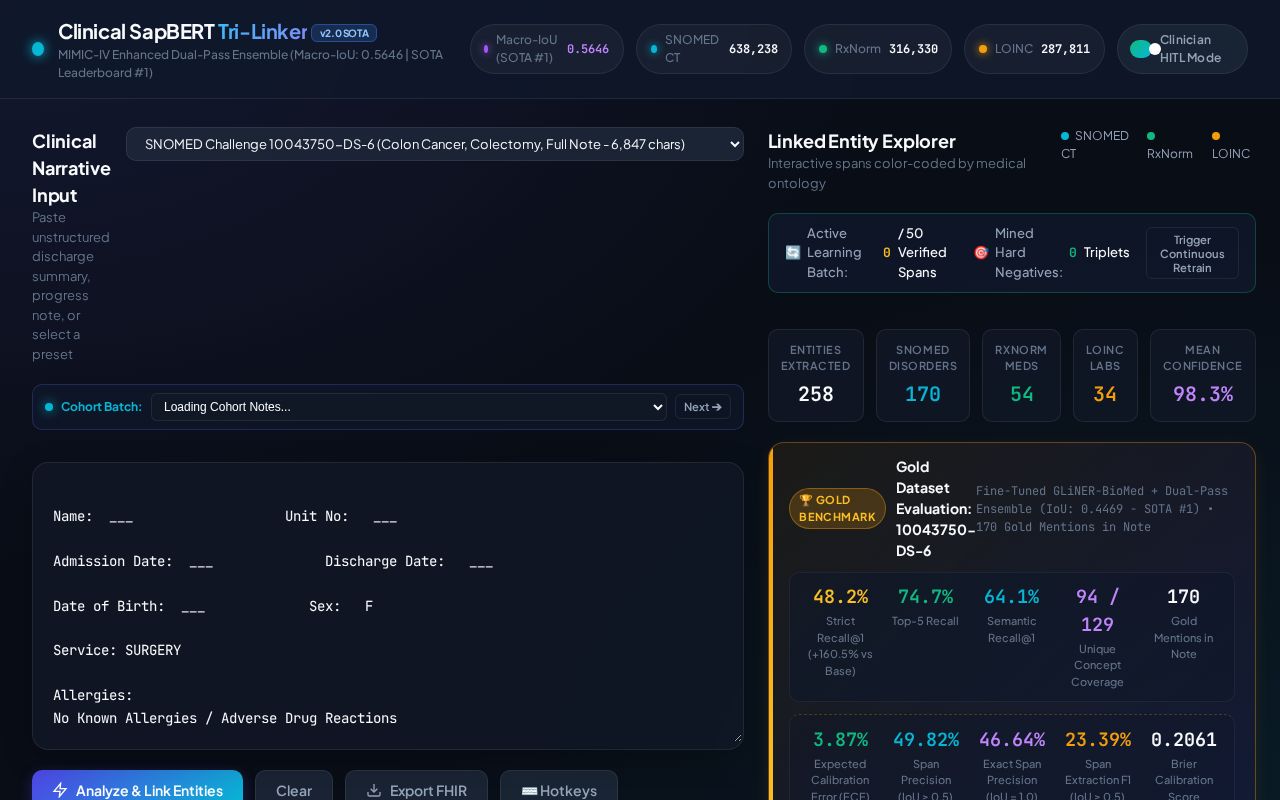The image size is (1280, 800).
Task: Click the Clinical SapBERT Tri-Linker title
Action: coord(182,32)
